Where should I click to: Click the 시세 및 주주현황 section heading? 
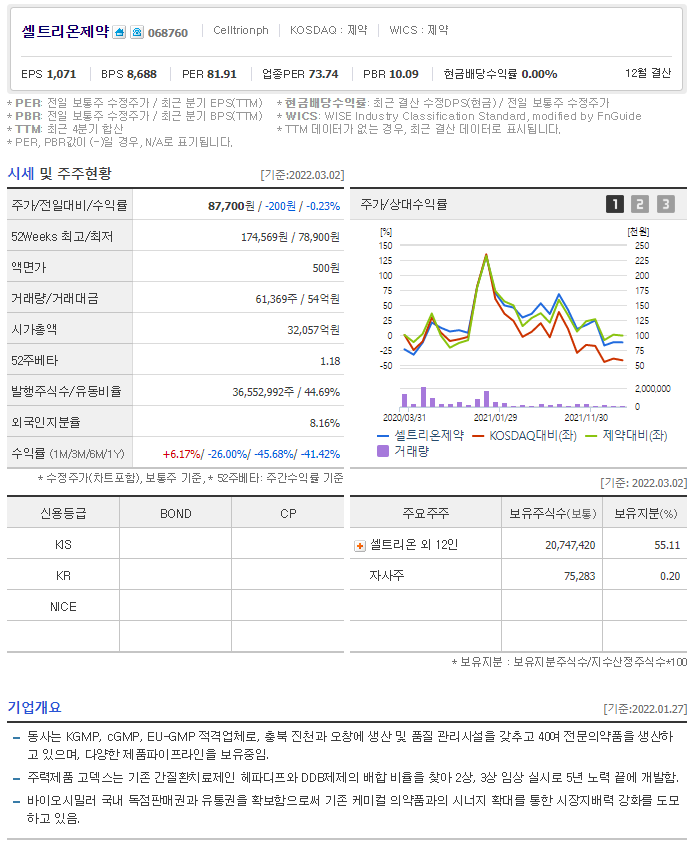click(x=59, y=174)
